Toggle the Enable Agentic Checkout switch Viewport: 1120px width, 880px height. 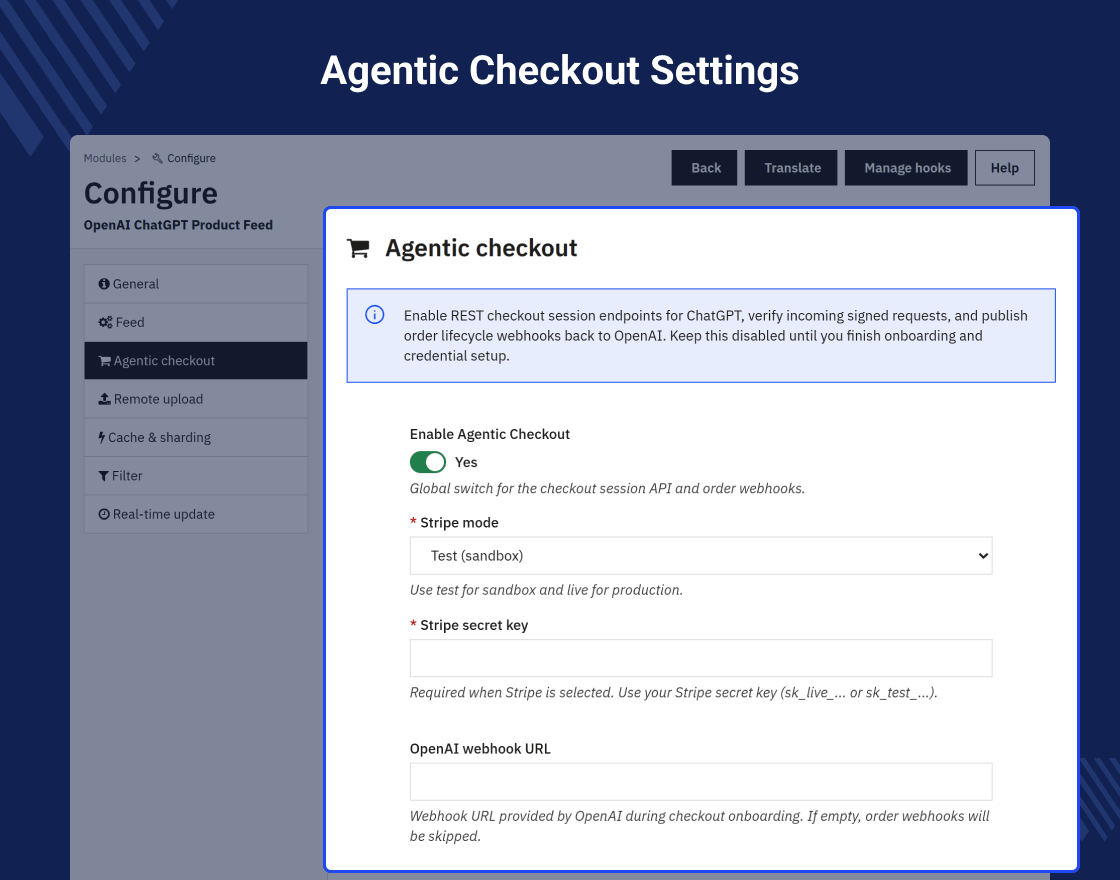428,462
